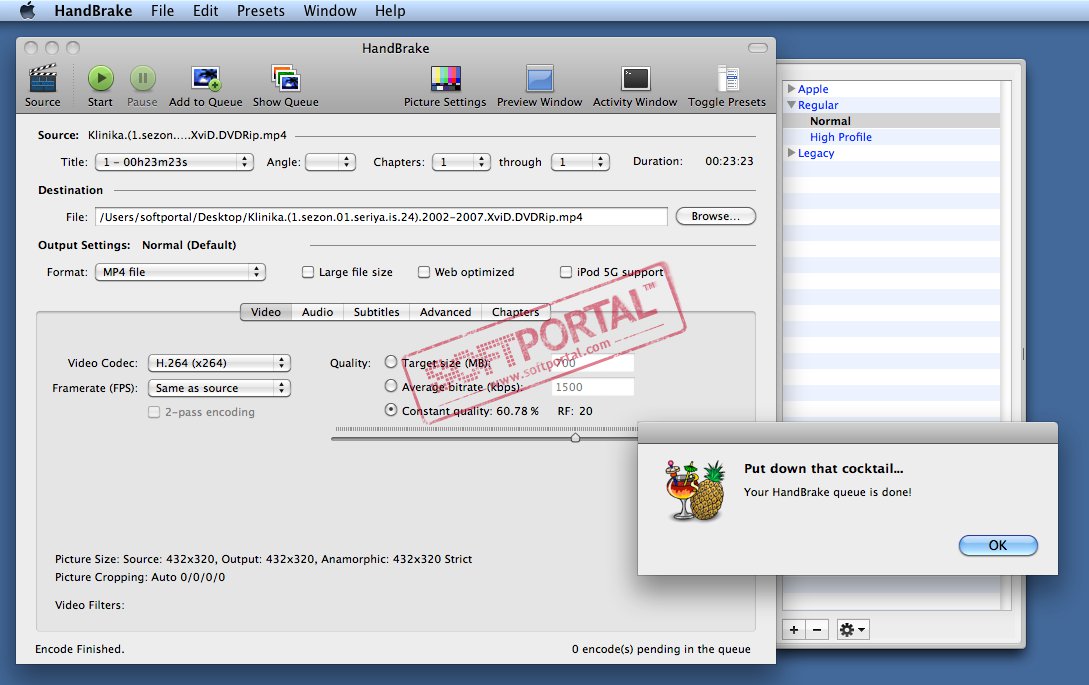Add a preset with plus button
This screenshot has height=685, width=1089.
(794, 630)
